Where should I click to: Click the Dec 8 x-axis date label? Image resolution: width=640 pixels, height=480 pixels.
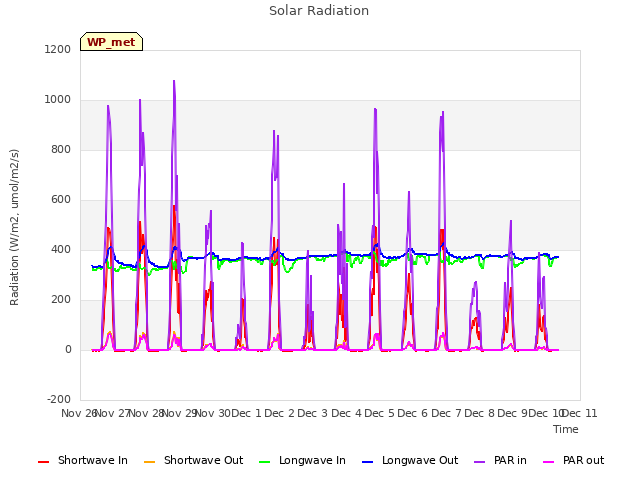(479, 413)
